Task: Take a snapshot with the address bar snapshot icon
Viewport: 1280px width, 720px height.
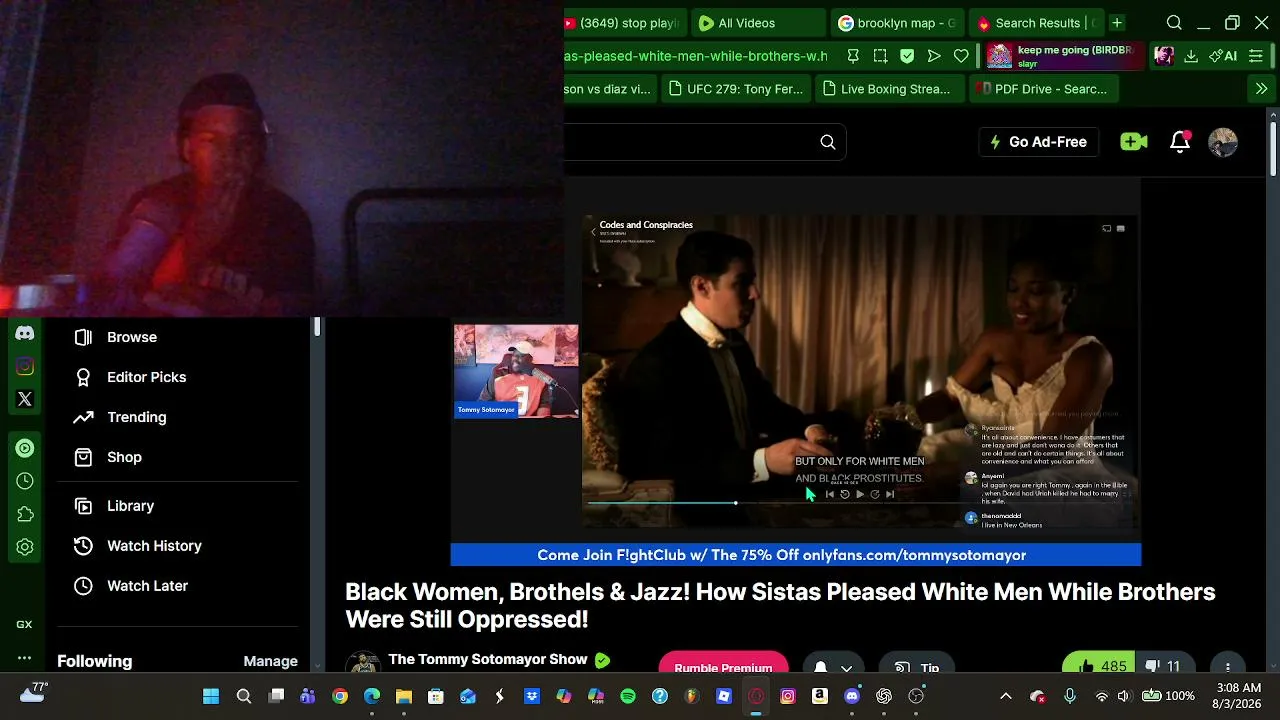Action: coord(880,56)
